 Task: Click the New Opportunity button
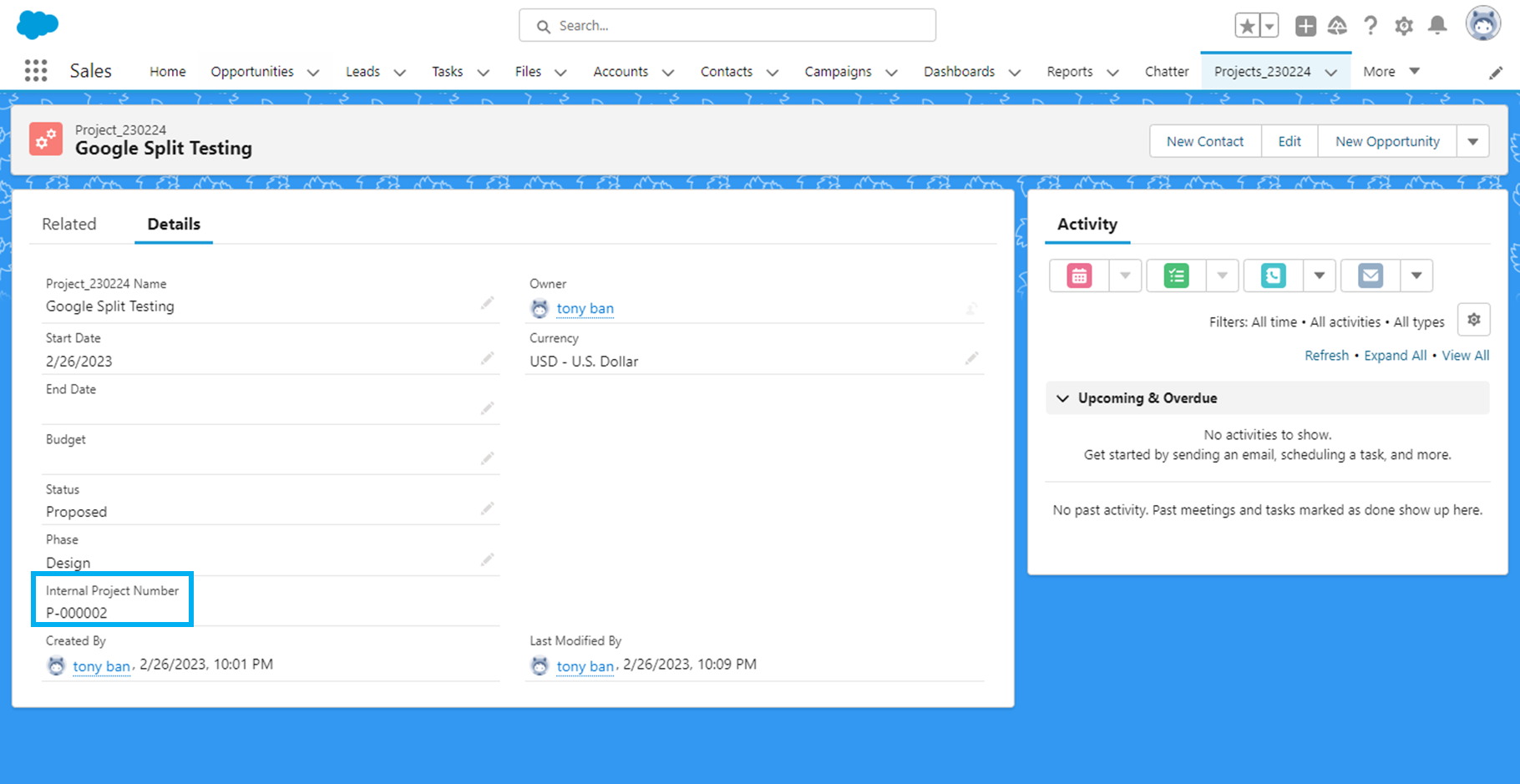tap(1387, 141)
